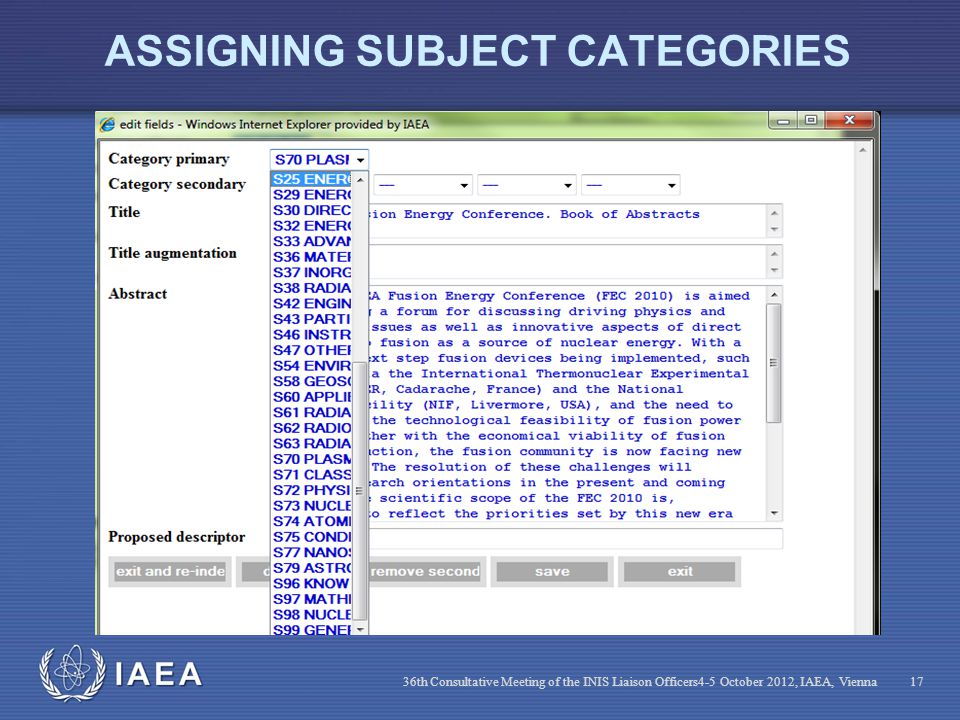The width and height of the screenshot is (960, 720).
Task: Select S99 GENER category entry
Action: click(x=312, y=629)
